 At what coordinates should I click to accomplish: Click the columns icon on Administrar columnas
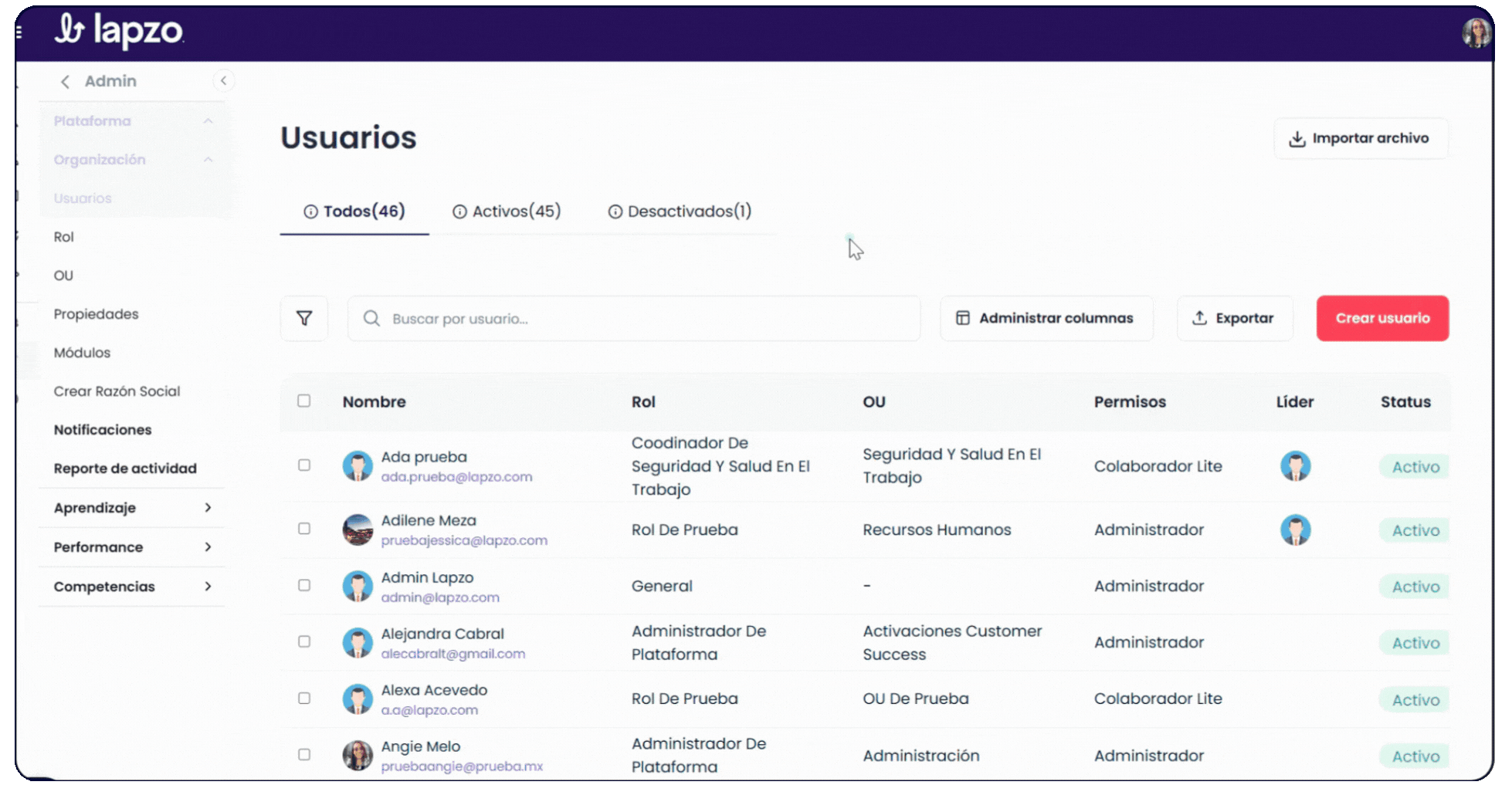[962, 317]
